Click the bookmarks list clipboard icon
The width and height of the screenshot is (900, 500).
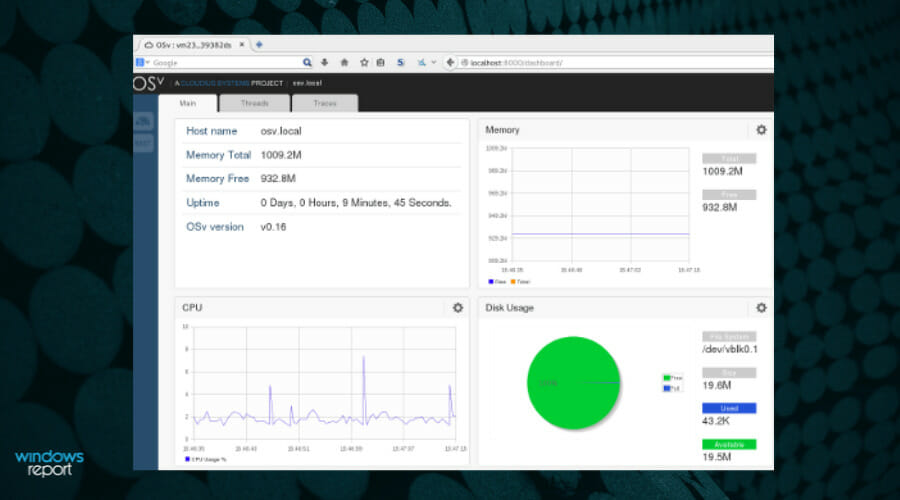coord(381,63)
